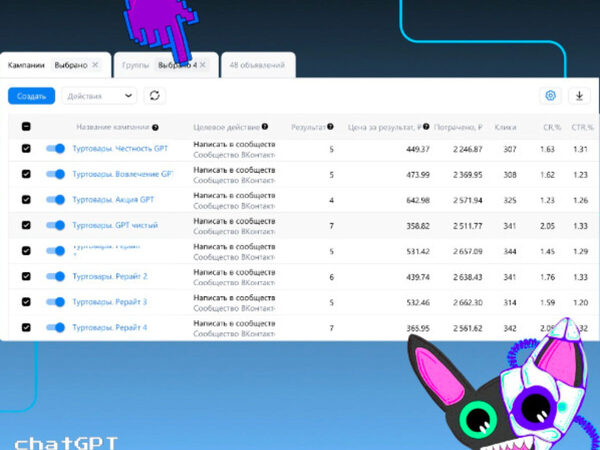The width and height of the screenshot is (600, 450).
Task: Toggle off campaign Туртовары. Честность GPT
Action: click(x=56, y=149)
